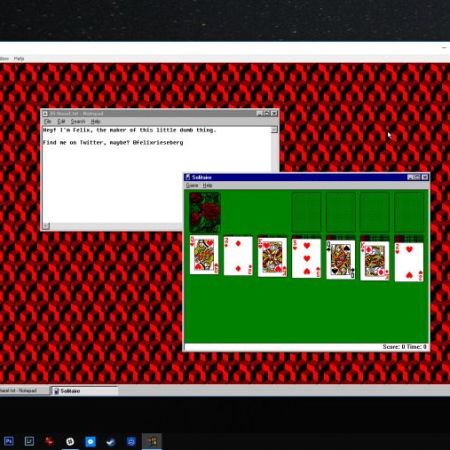450x450 pixels.
Task: Click the 'Score: 0 Time: 0' status text
Action: point(404,347)
